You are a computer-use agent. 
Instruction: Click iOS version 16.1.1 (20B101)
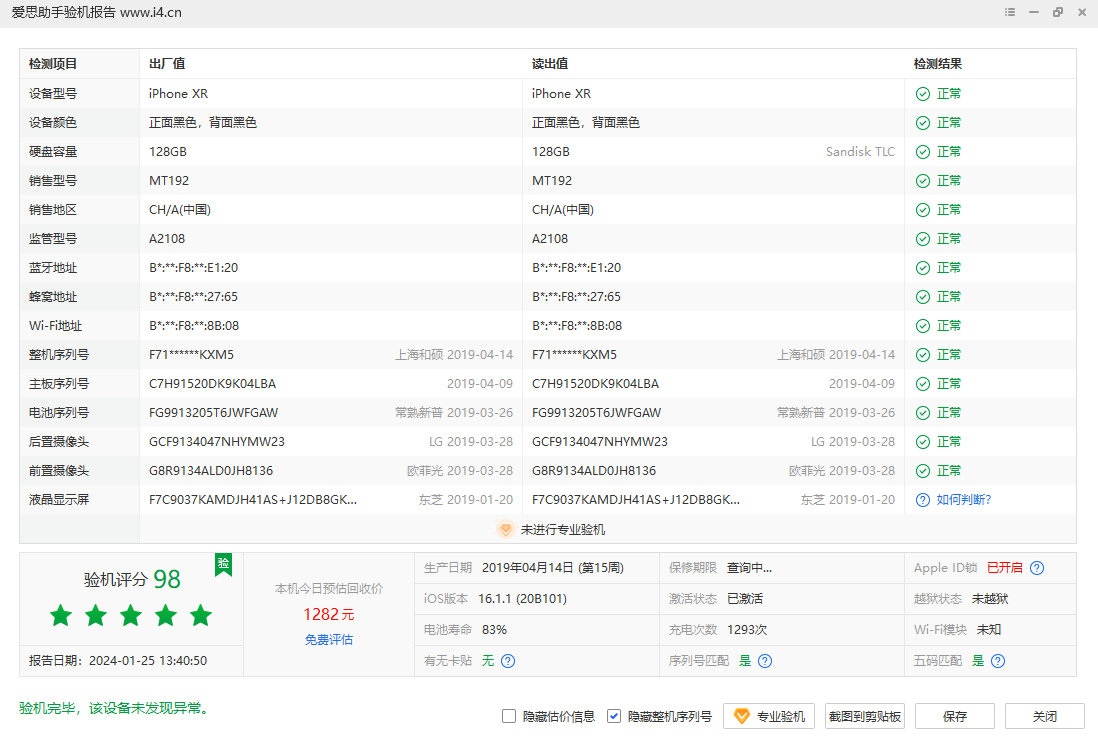coord(522,598)
